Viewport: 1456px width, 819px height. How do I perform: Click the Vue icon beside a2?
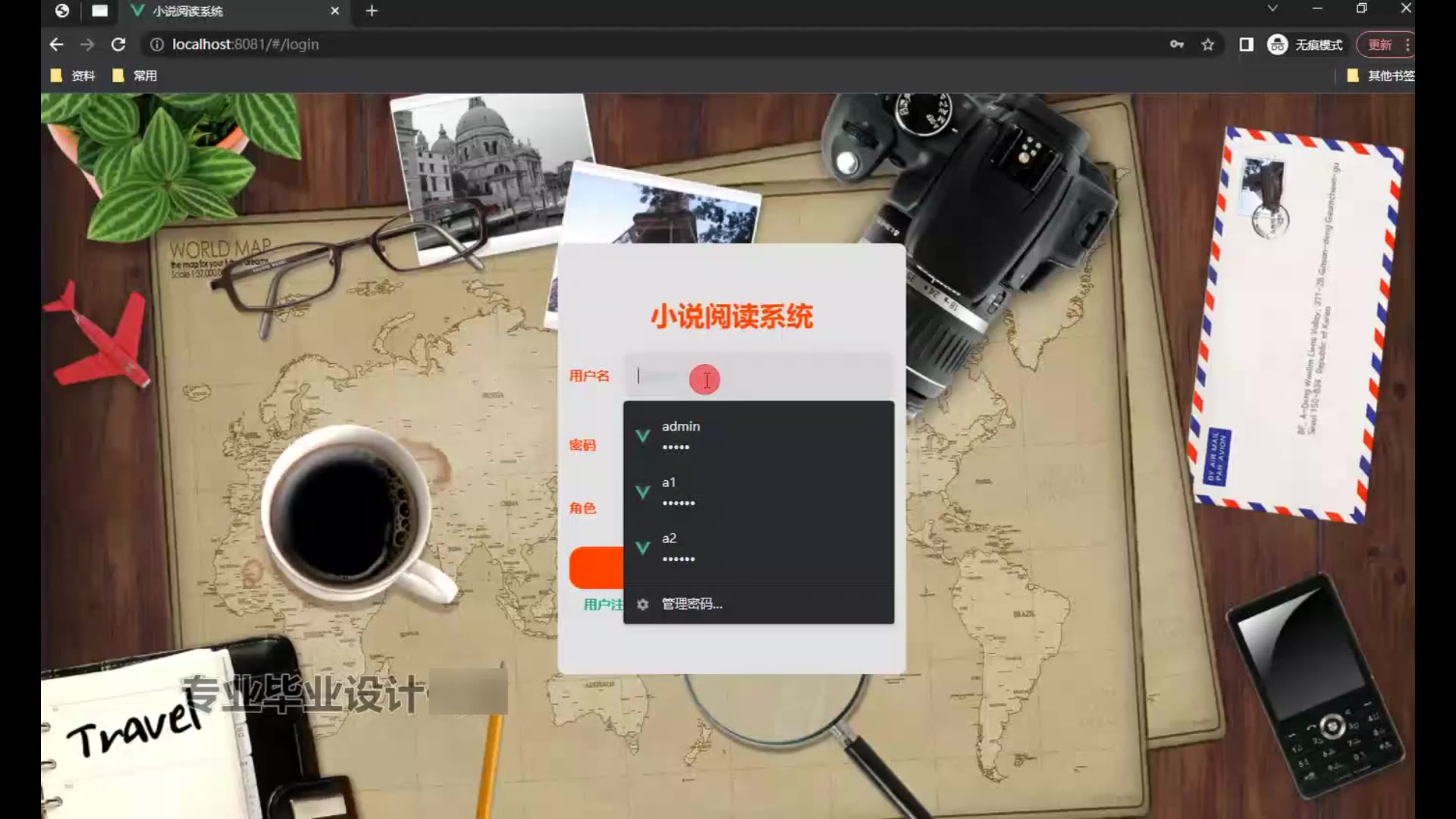click(643, 548)
